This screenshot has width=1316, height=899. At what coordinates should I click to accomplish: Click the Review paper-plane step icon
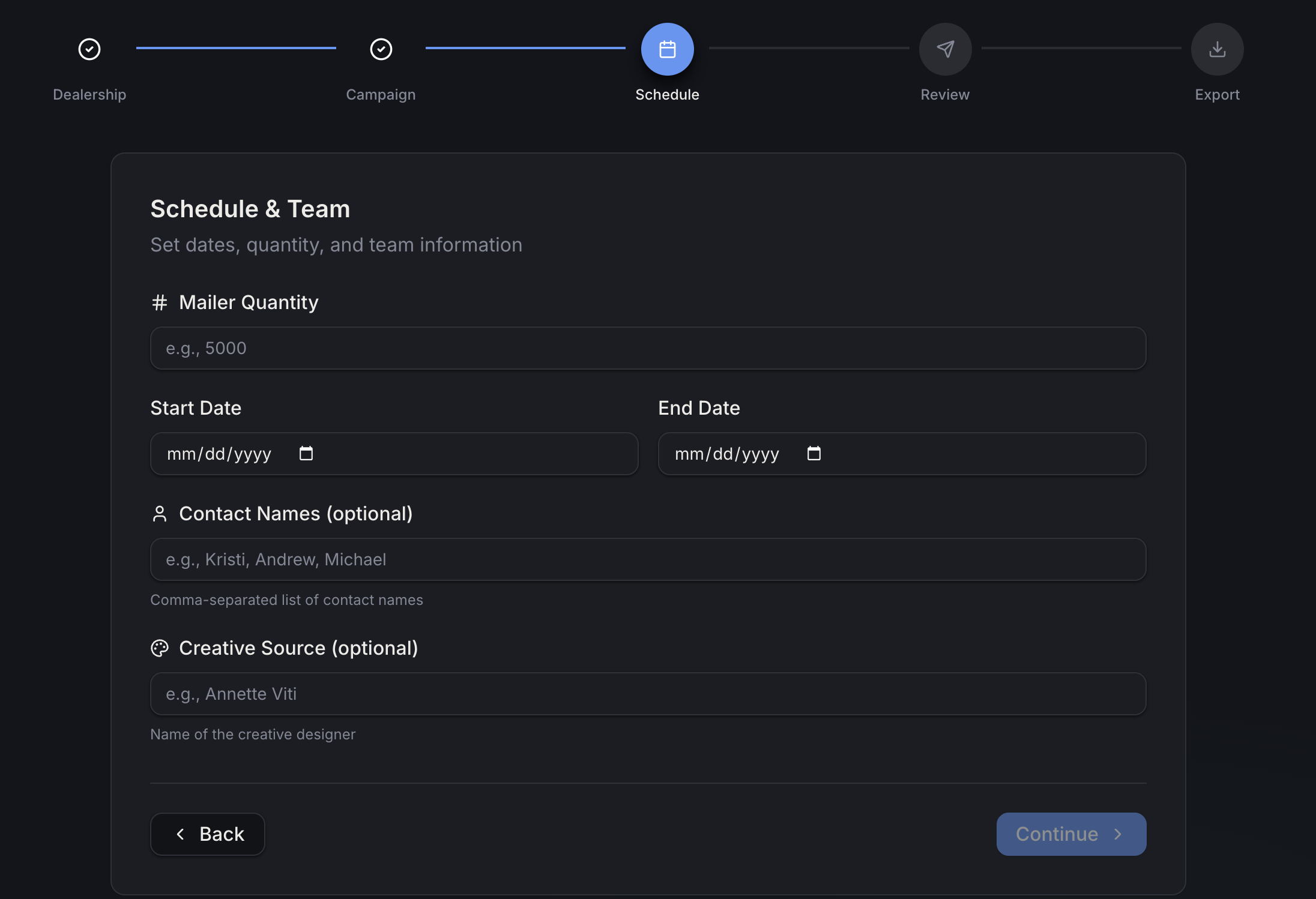(x=946, y=49)
